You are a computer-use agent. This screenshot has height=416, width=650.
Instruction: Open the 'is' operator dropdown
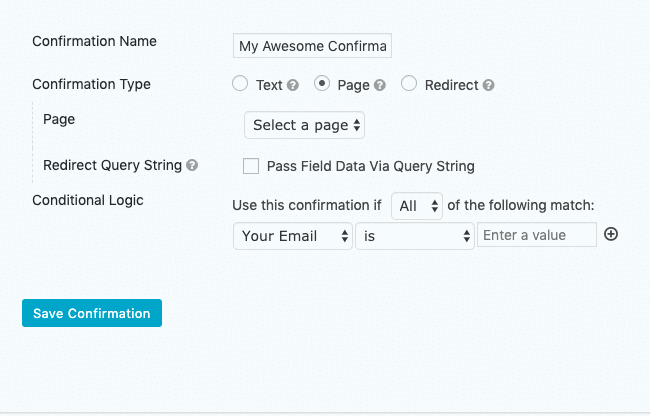[415, 236]
